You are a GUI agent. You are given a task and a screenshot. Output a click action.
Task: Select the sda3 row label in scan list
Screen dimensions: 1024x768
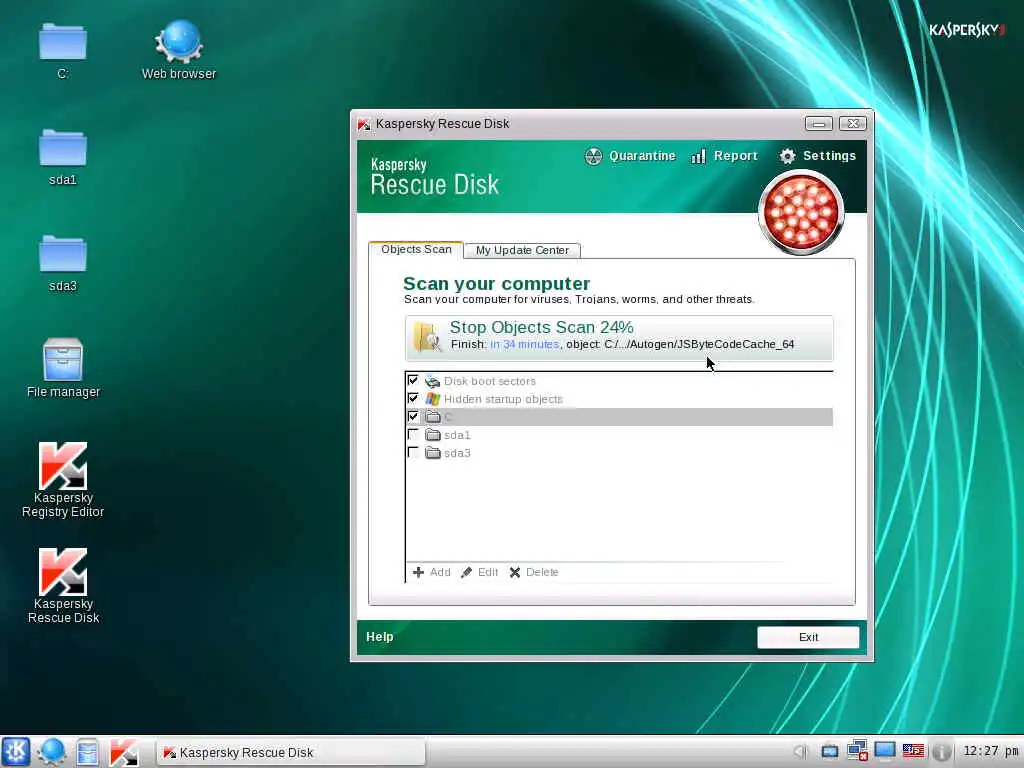[x=457, y=453]
